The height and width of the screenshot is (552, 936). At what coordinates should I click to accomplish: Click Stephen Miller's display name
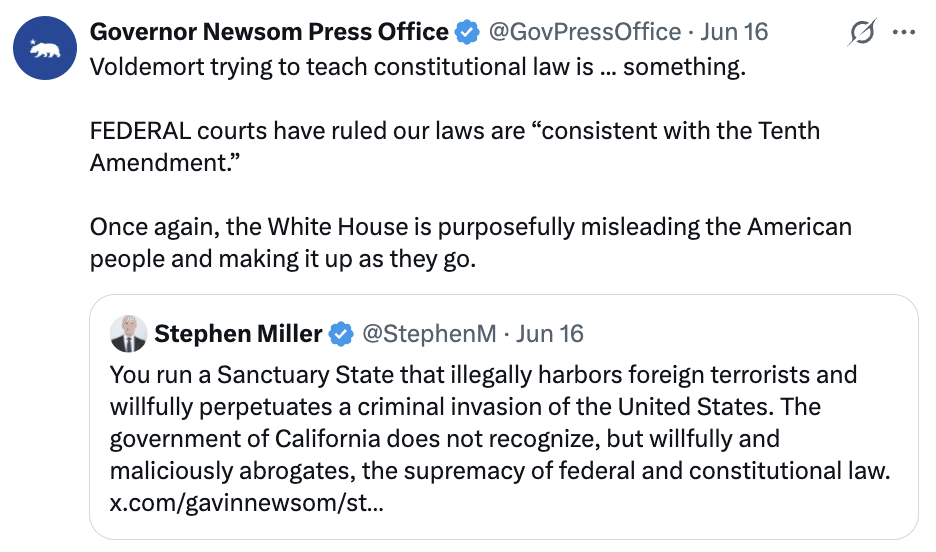click(238, 334)
